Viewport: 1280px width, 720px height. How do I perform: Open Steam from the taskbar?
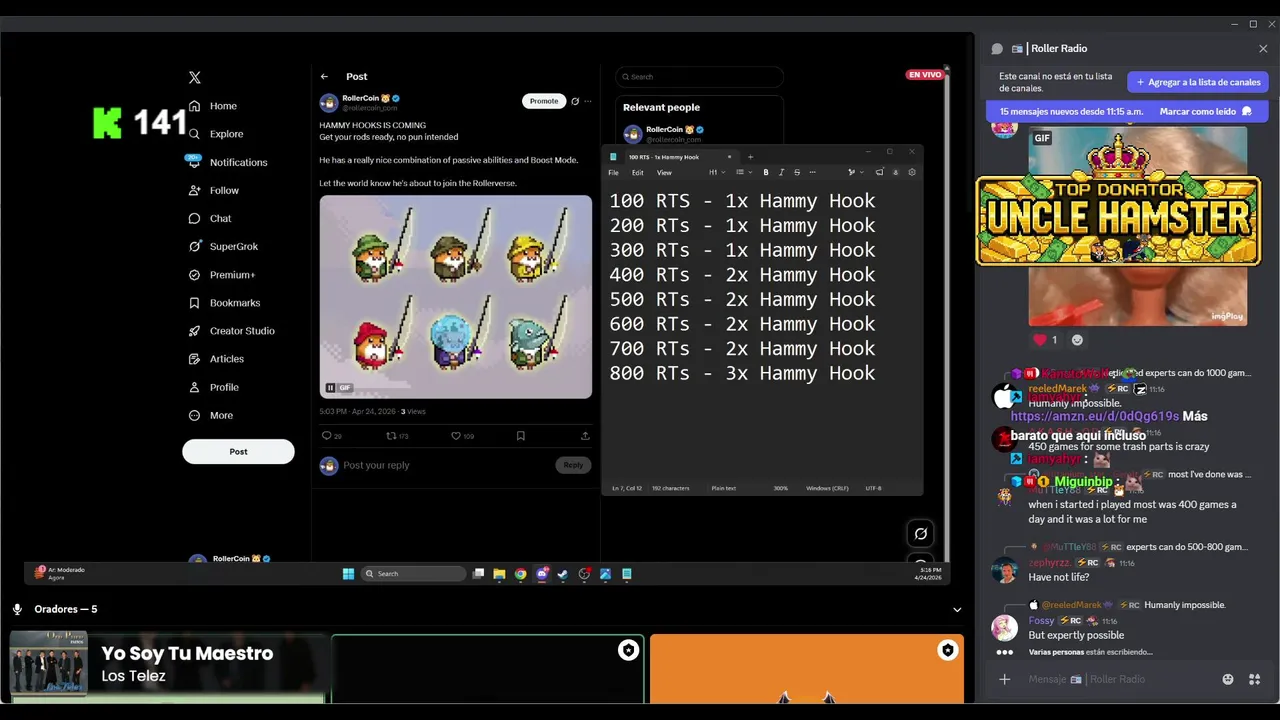coord(563,574)
